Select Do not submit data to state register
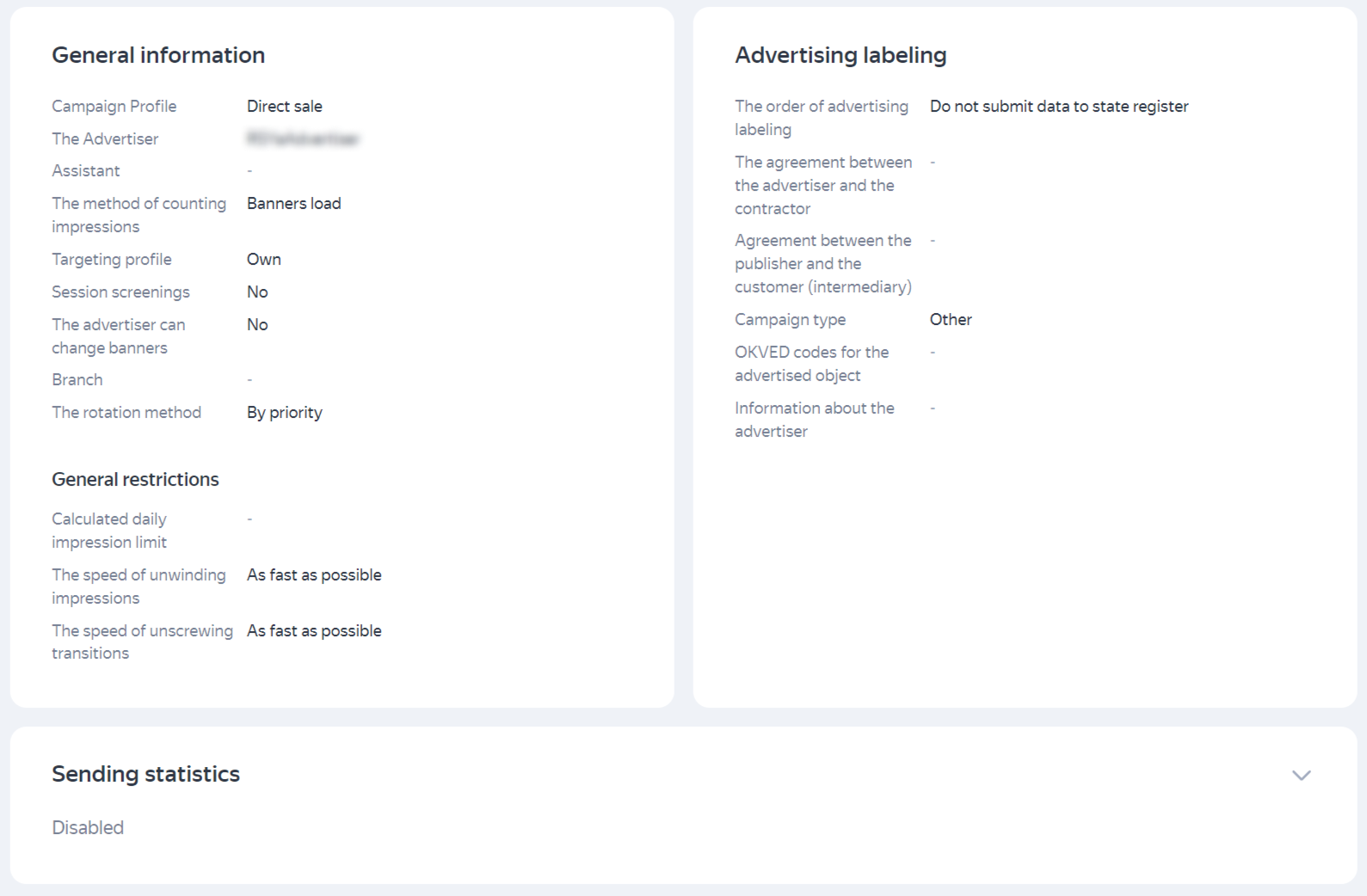This screenshot has width=1367, height=896. (x=1058, y=107)
